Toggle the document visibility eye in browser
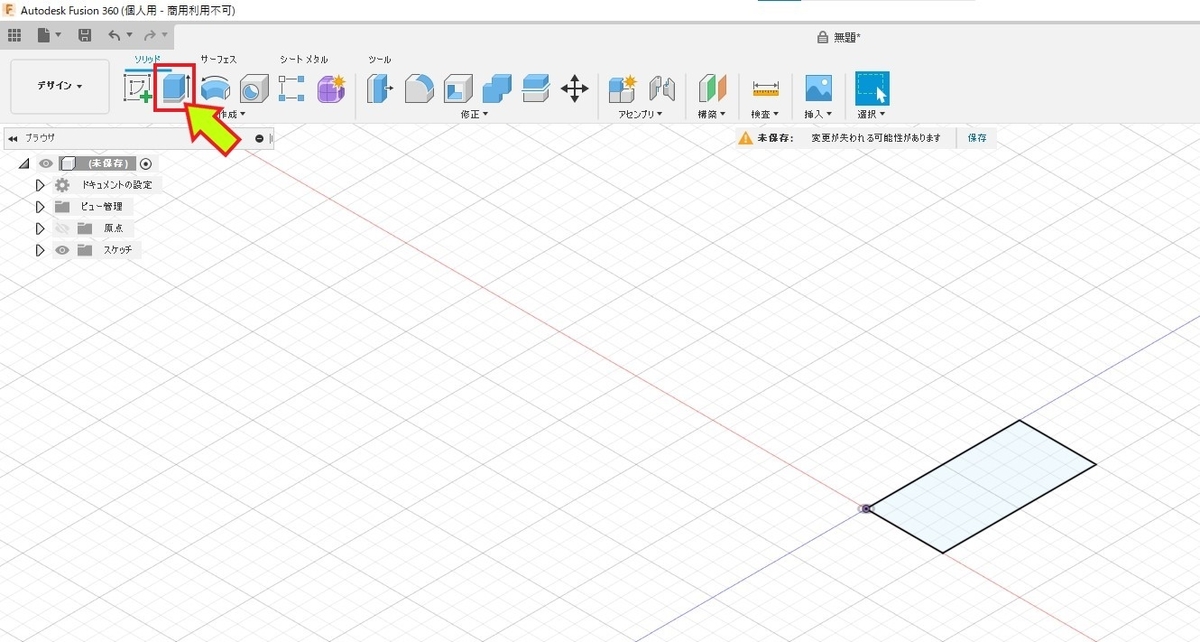 (46, 163)
